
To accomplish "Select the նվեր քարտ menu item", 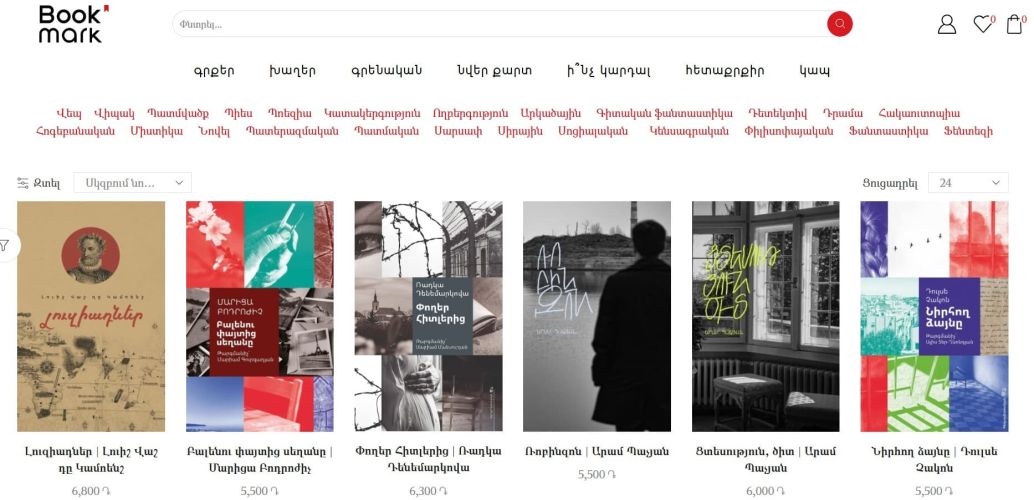I will tap(494, 71).
